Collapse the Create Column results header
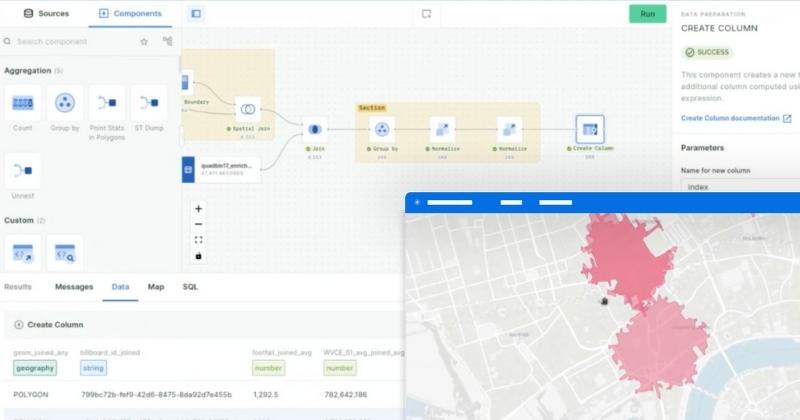Viewport: 800px width, 420px height. point(18,325)
